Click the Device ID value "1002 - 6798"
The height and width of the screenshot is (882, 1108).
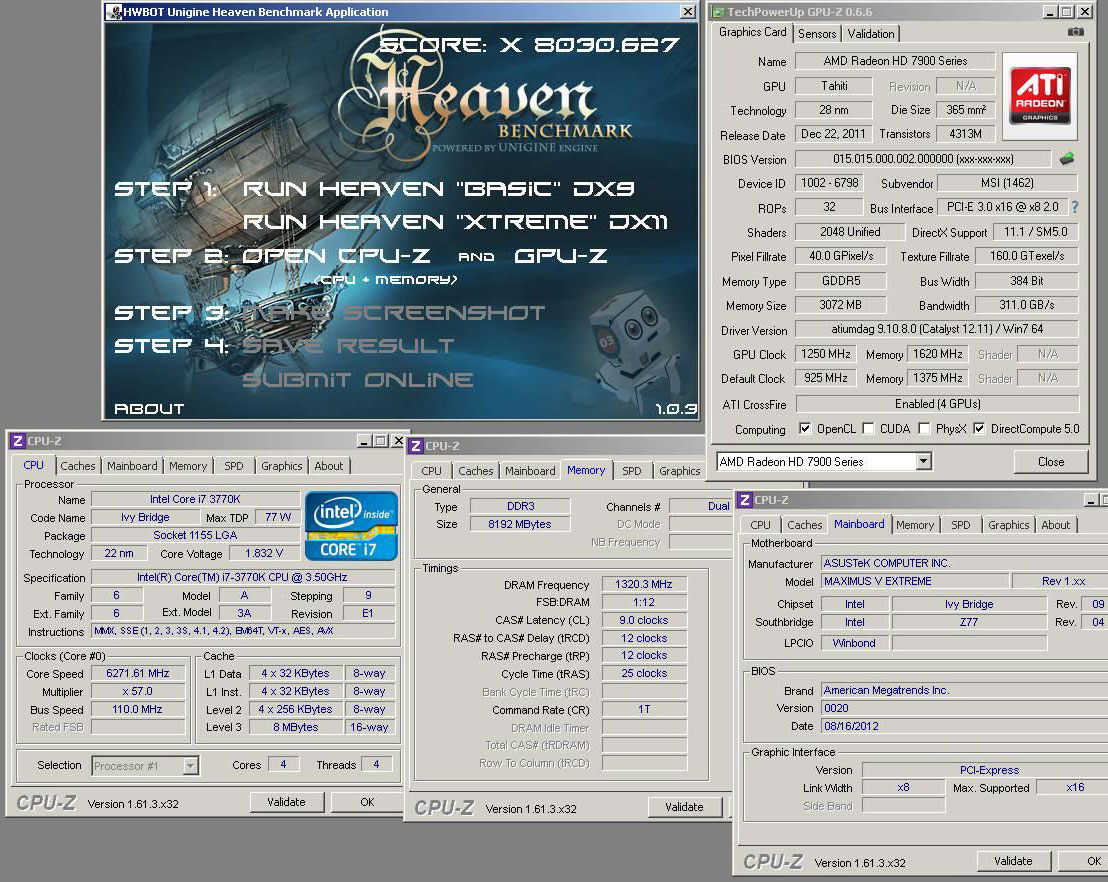coord(830,183)
